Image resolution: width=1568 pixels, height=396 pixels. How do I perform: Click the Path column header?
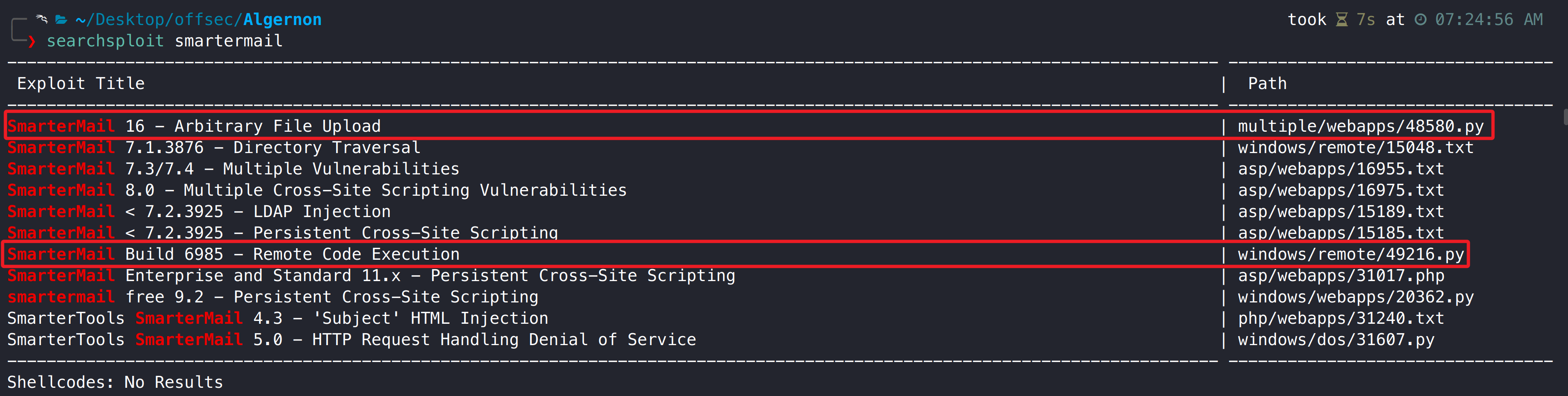pyautogui.click(x=1267, y=83)
